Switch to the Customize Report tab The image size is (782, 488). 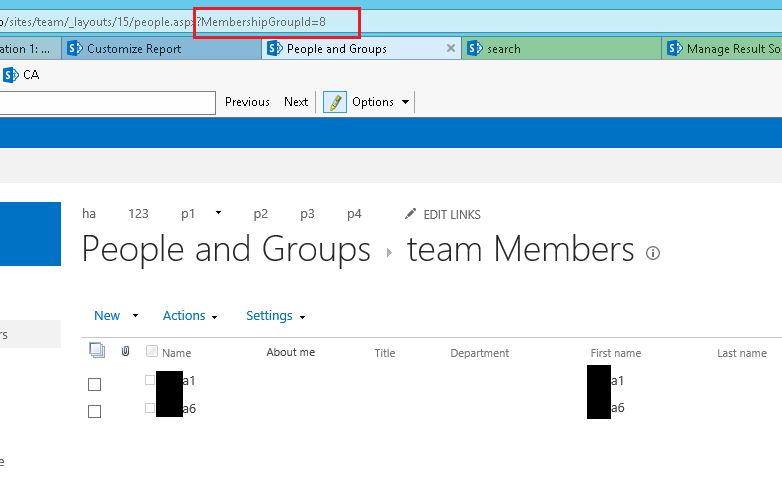click(162, 48)
